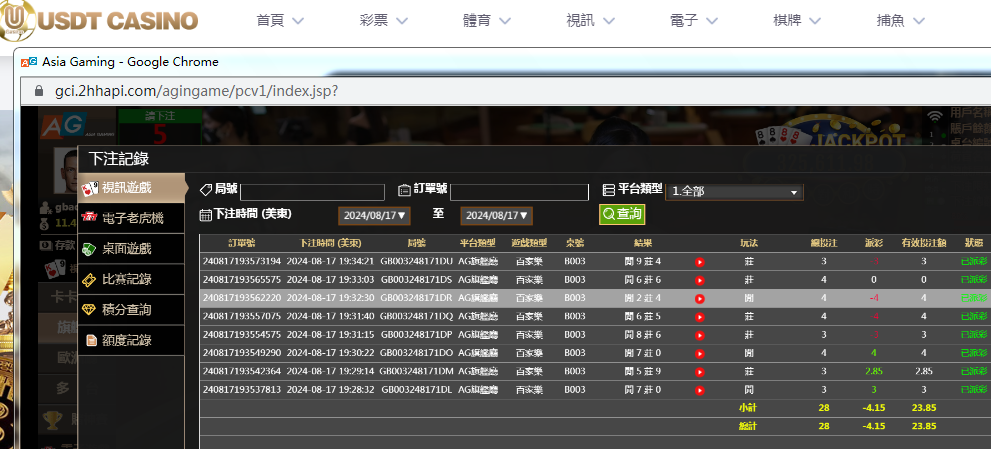This screenshot has height=449, width=991.
Task: Click the USDT Casino logo
Action: tap(100, 20)
